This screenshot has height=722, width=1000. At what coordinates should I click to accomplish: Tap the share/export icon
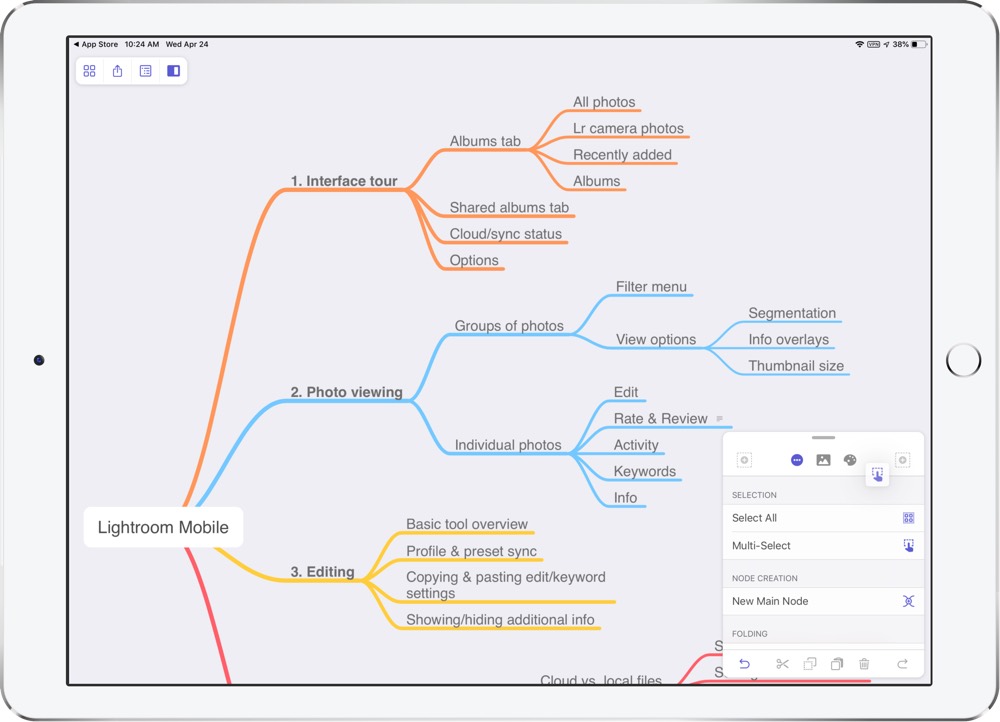tap(117, 71)
